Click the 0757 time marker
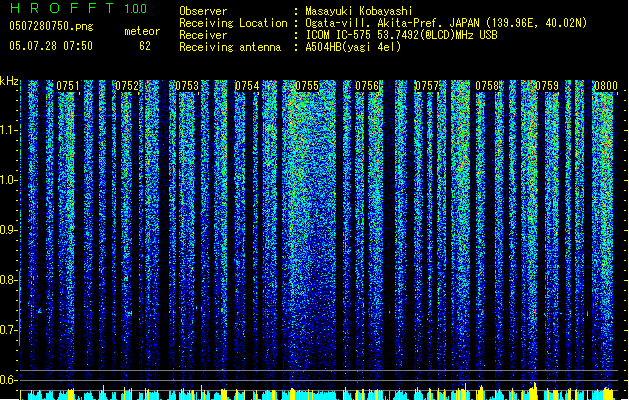The height and width of the screenshot is (400, 629). pyautogui.click(x=427, y=86)
